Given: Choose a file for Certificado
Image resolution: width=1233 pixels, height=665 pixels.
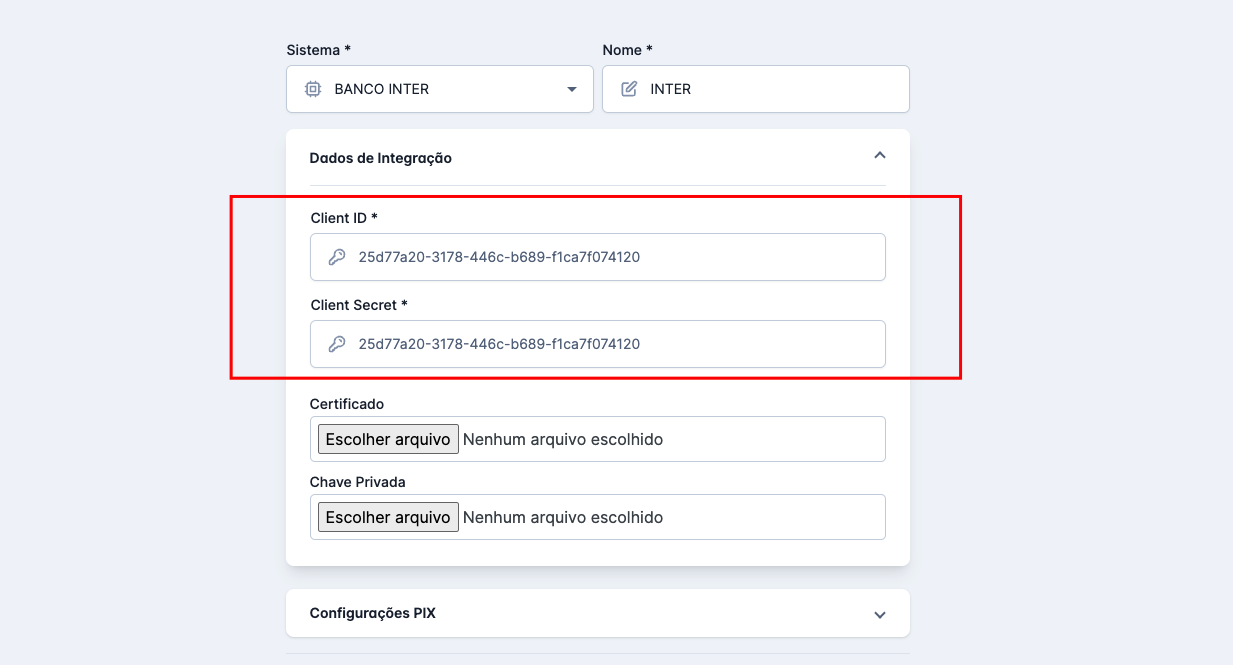Looking at the screenshot, I should tap(388, 439).
